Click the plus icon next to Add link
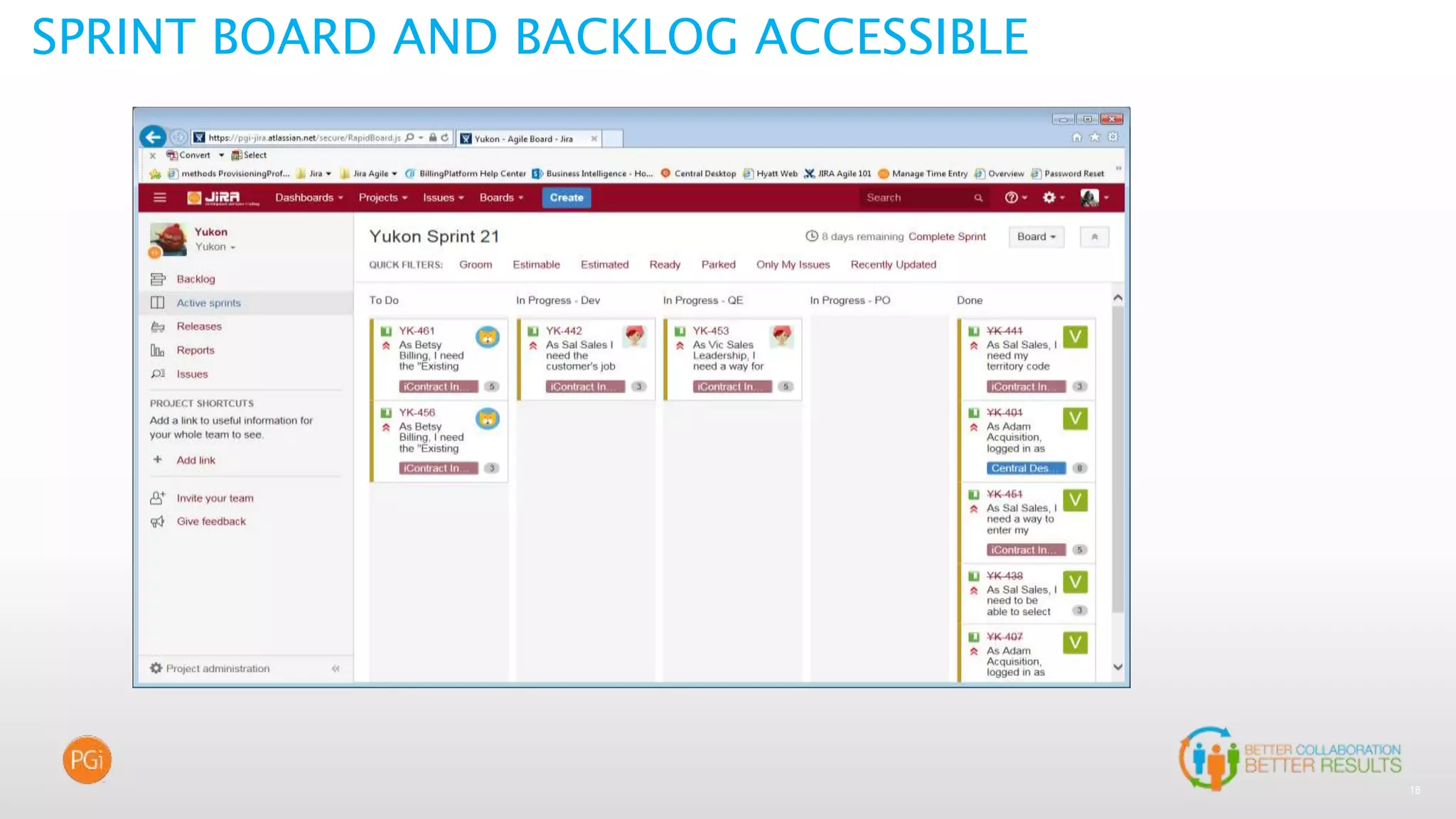1456x819 pixels. tap(158, 459)
